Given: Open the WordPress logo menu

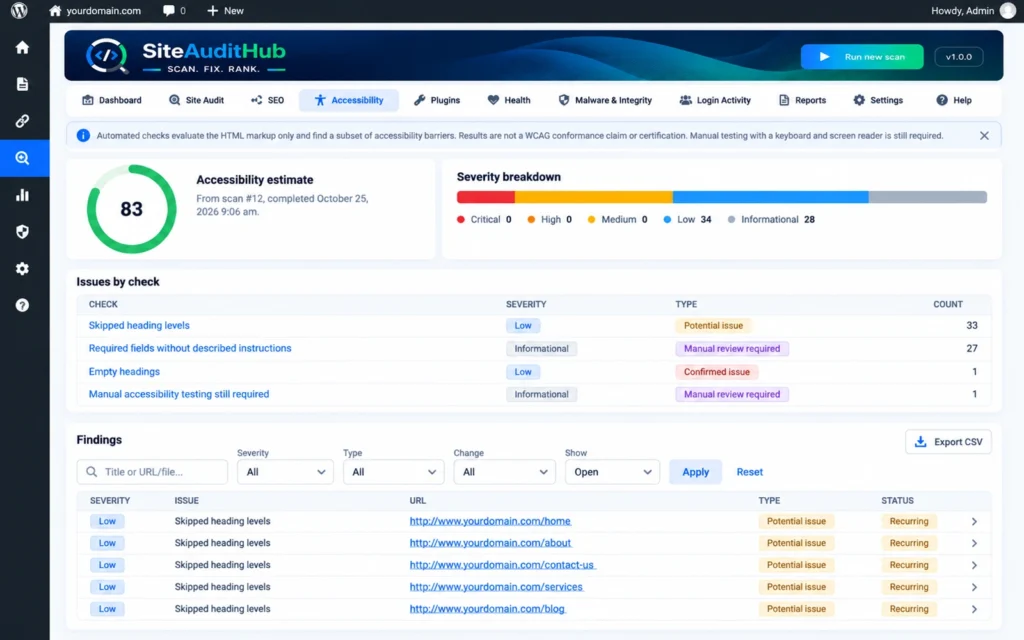Looking at the screenshot, I should [x=19, y=10].
